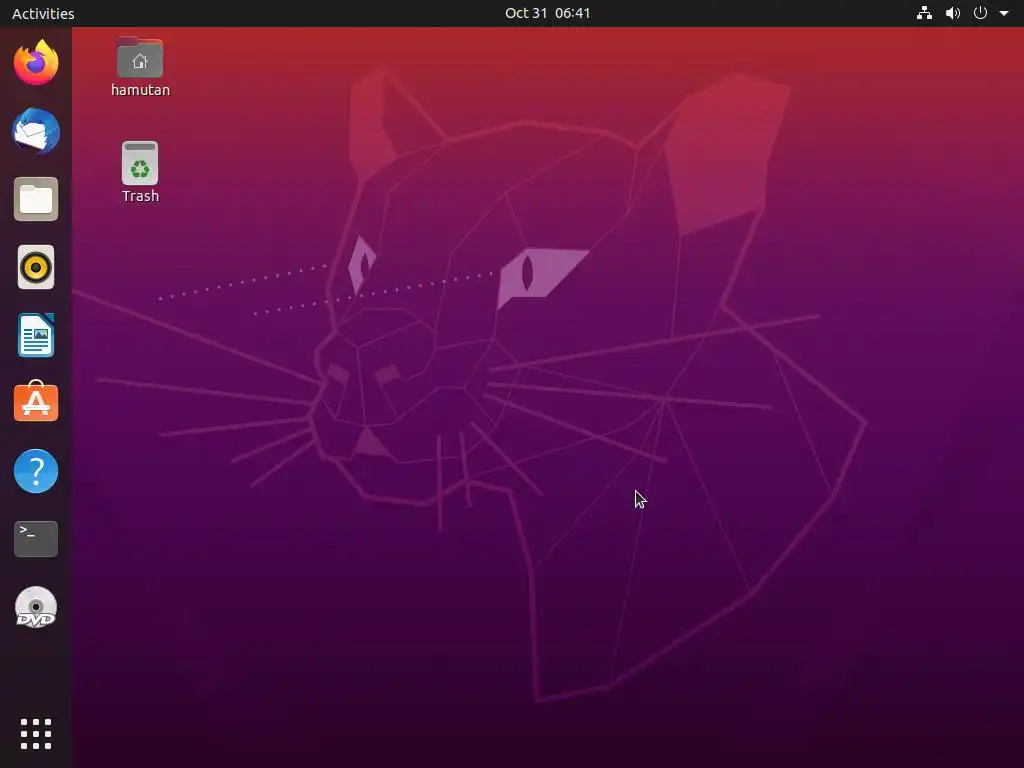The image size is (1024, 768).
Task: Open LibreOffice Writer from dock
Action: click(x=36, y=335)
